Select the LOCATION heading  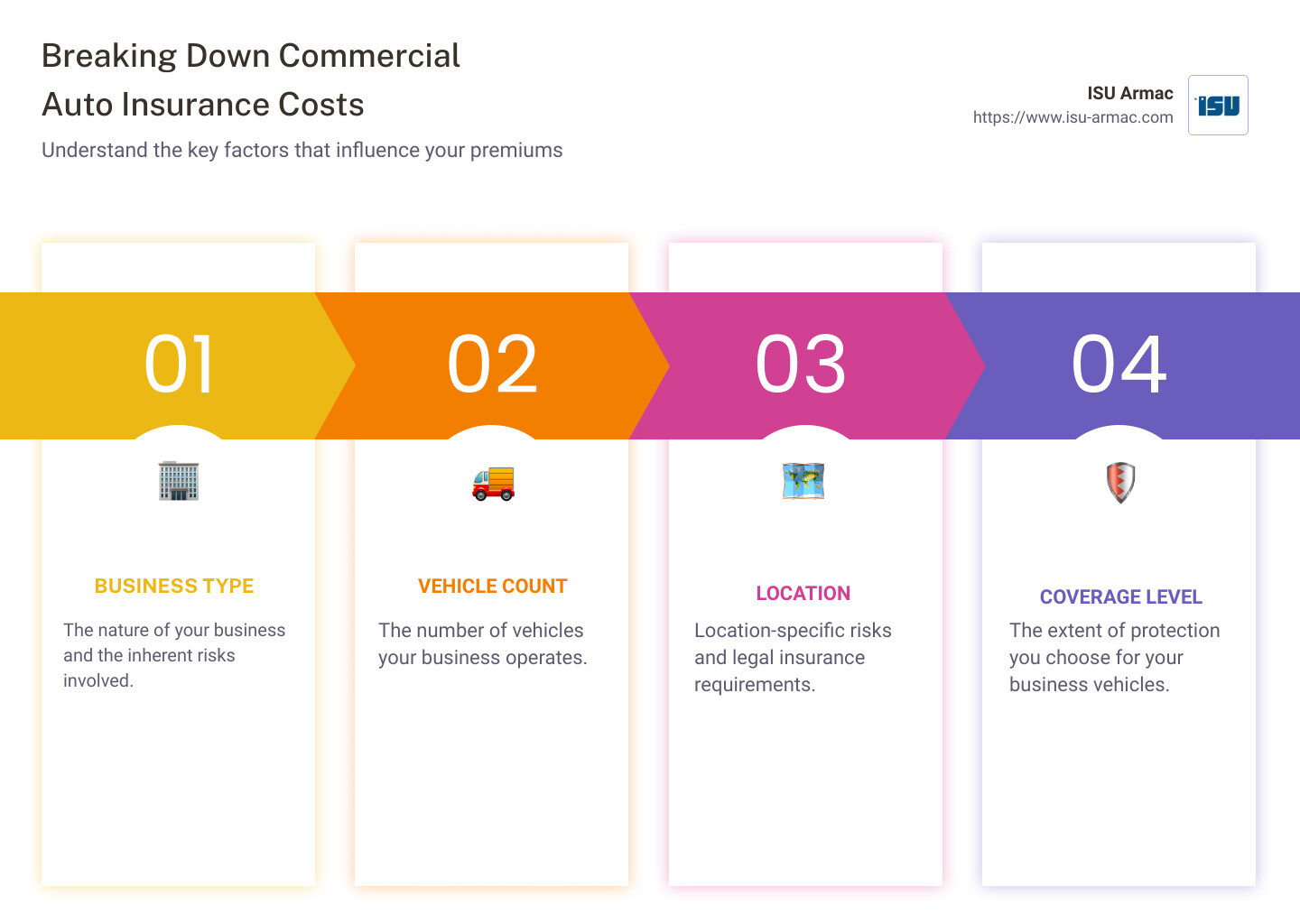(x=803, y=593)
